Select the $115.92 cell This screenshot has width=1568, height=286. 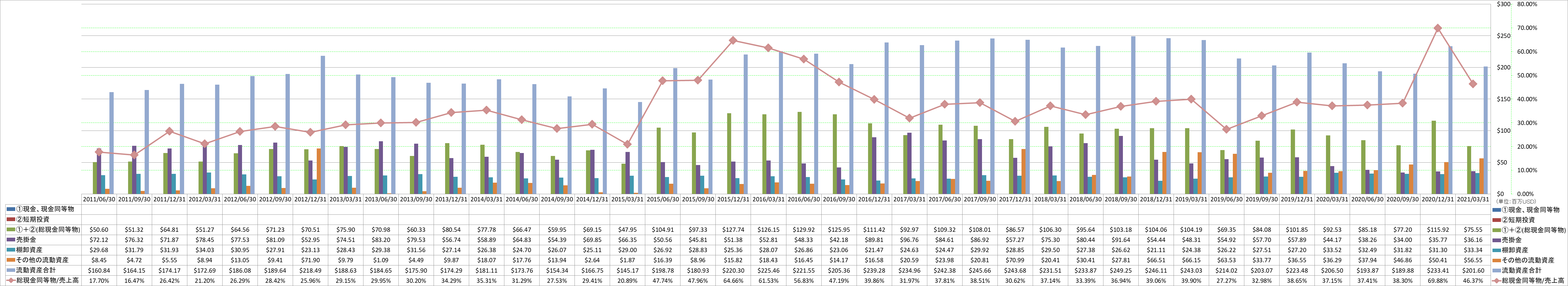(x=1438, y=230)
